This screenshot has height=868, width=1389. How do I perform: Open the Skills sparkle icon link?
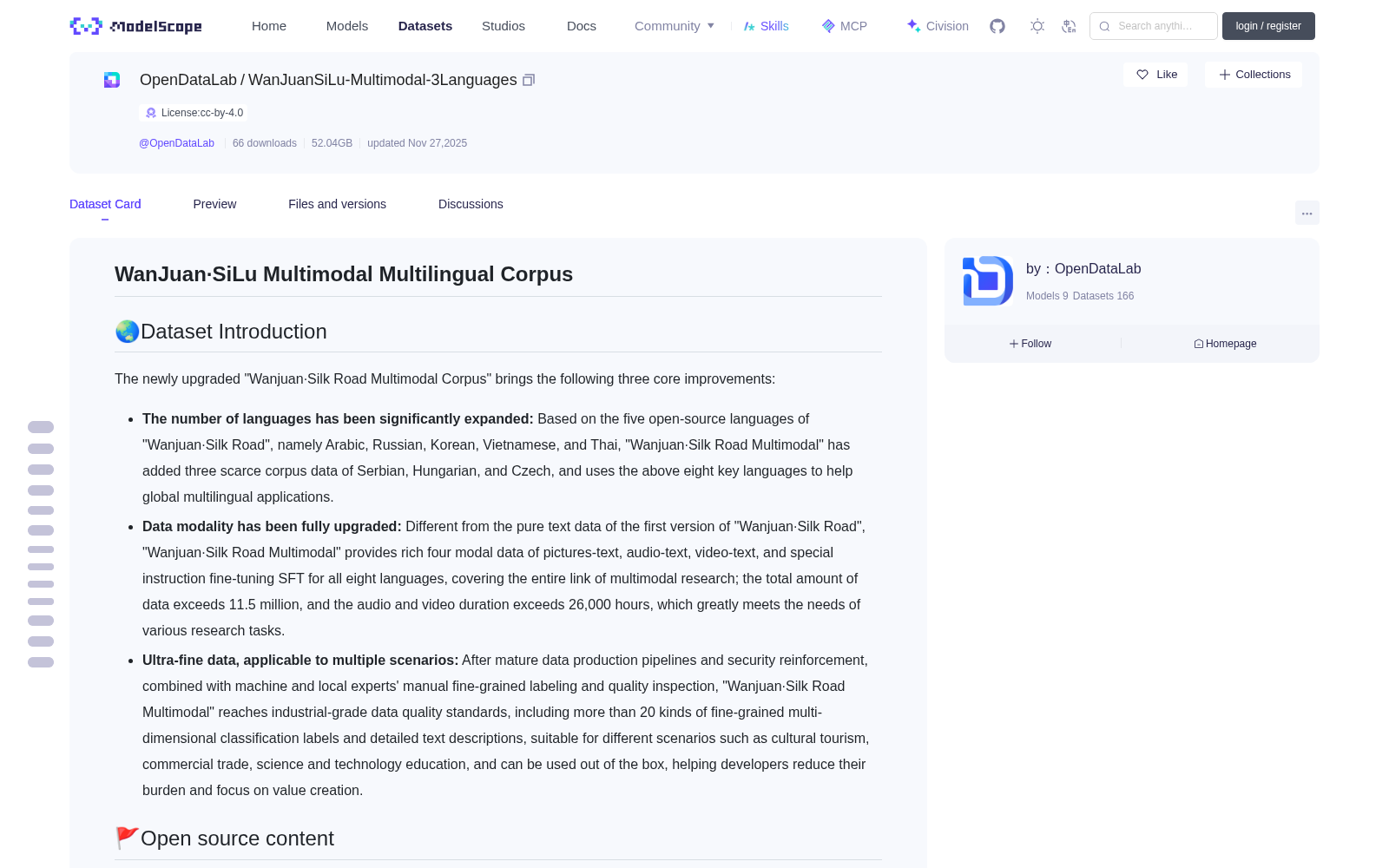[x=749, y=26]
